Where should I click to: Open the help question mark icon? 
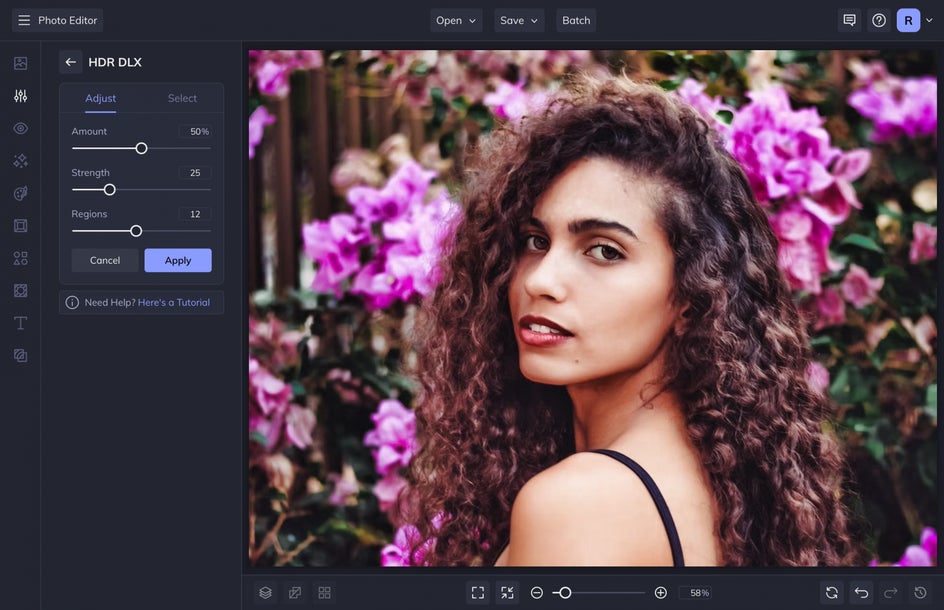[879, 20]
